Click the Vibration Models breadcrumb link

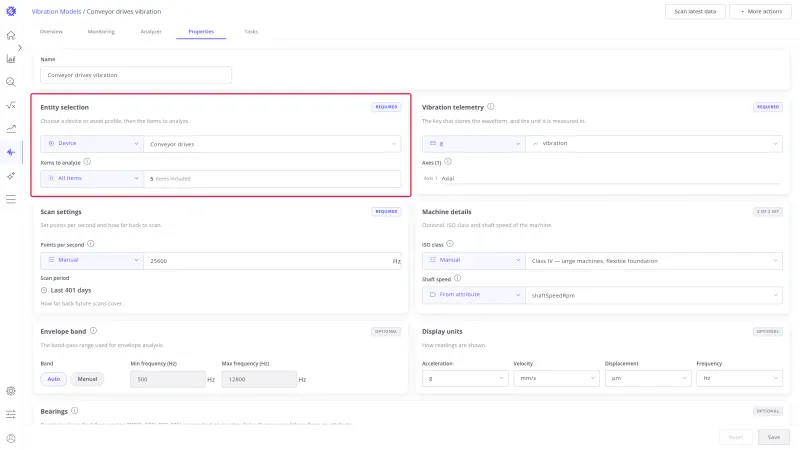(56, 11)
